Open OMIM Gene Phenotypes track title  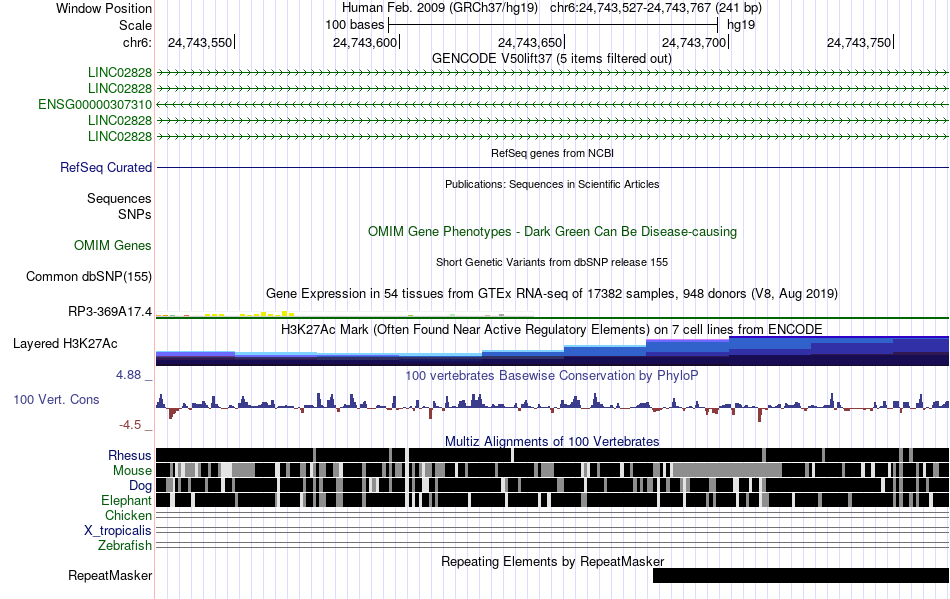click(552, 231)
